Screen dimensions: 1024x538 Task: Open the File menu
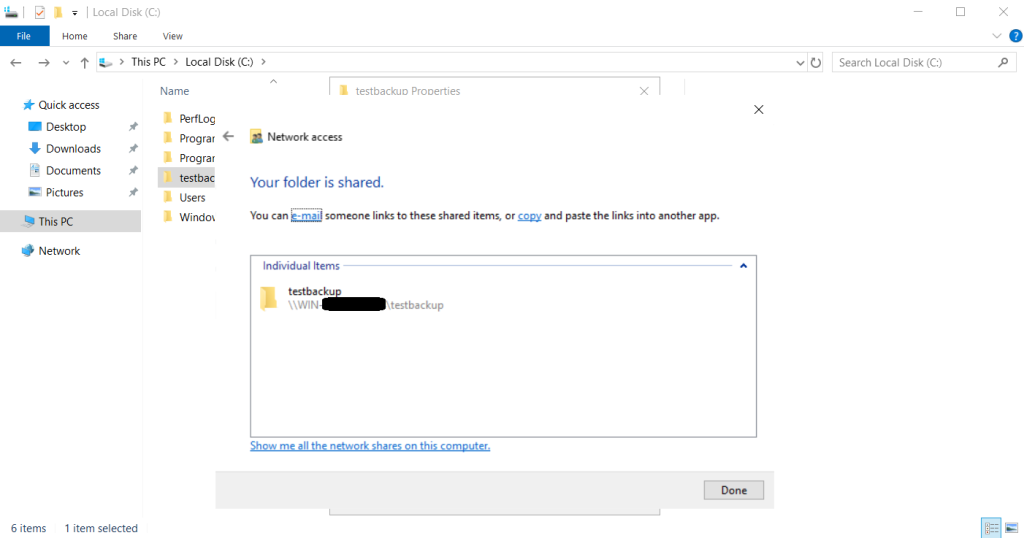[24, 36]
